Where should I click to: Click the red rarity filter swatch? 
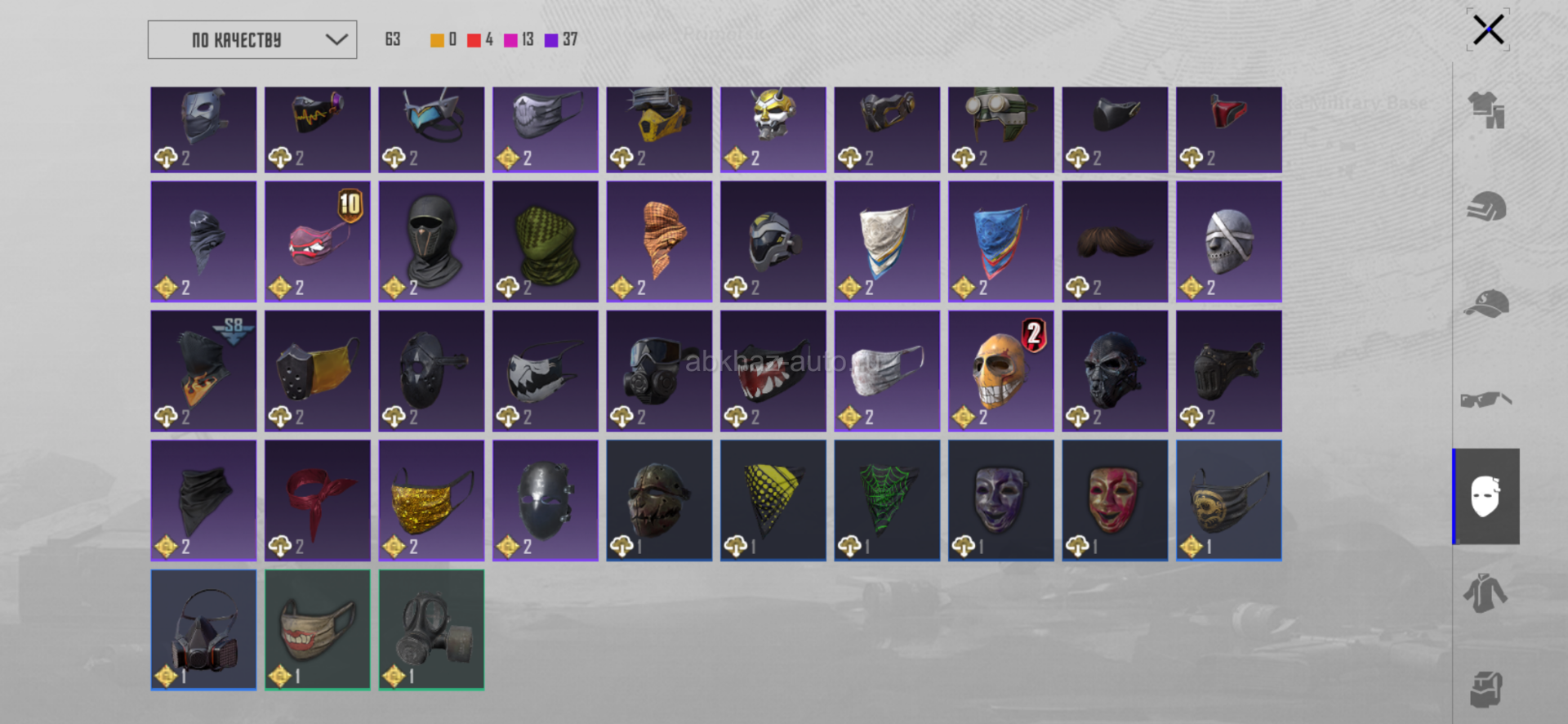click(474, 40)
